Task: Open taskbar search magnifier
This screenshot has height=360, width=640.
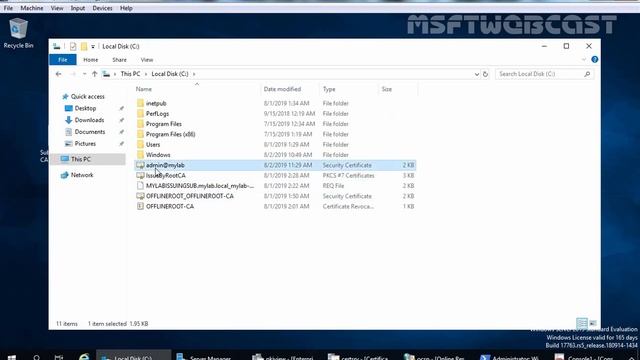Action: [x=36, y=357]
